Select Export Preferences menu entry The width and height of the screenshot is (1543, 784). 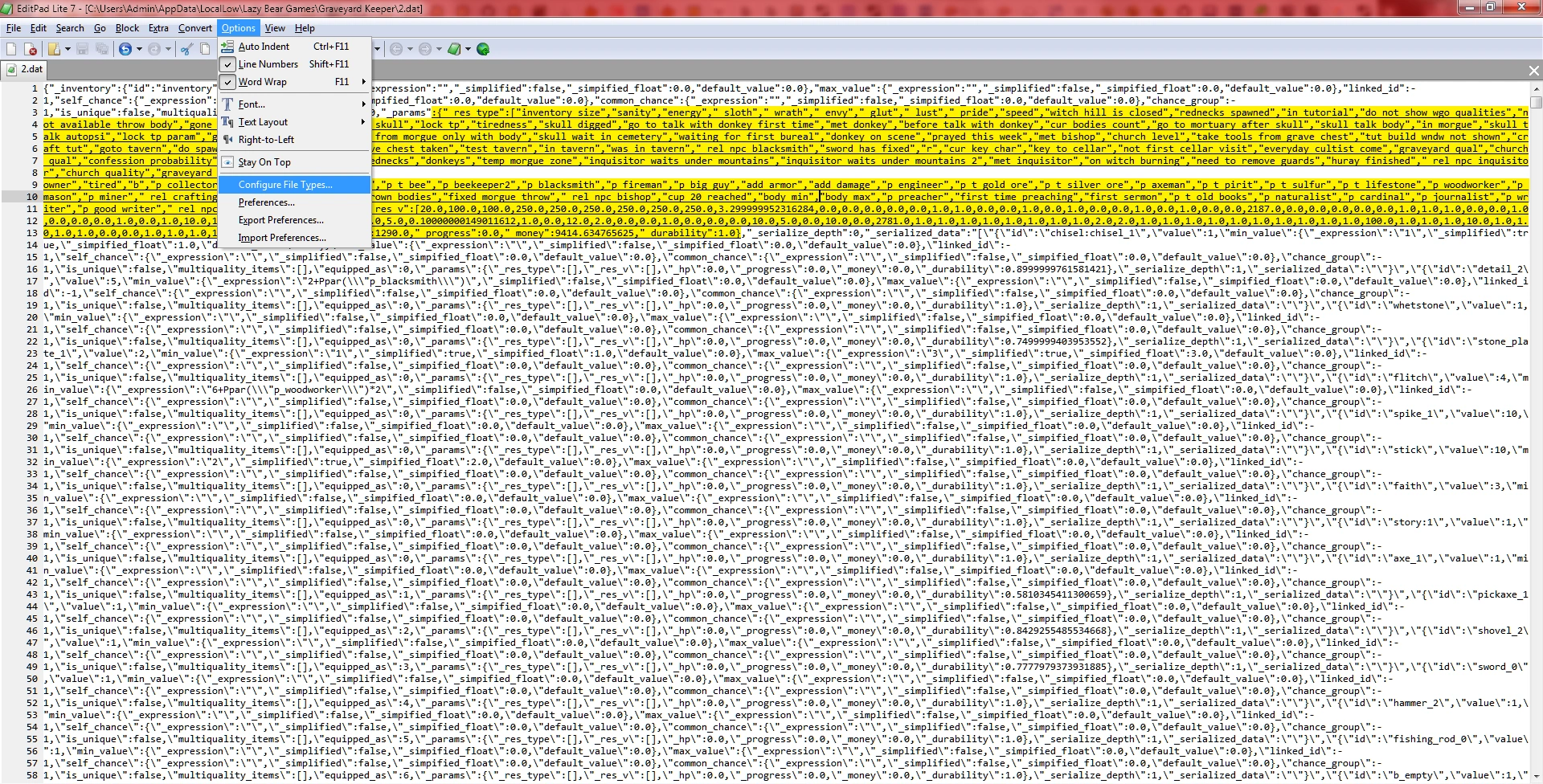[294, 220]
